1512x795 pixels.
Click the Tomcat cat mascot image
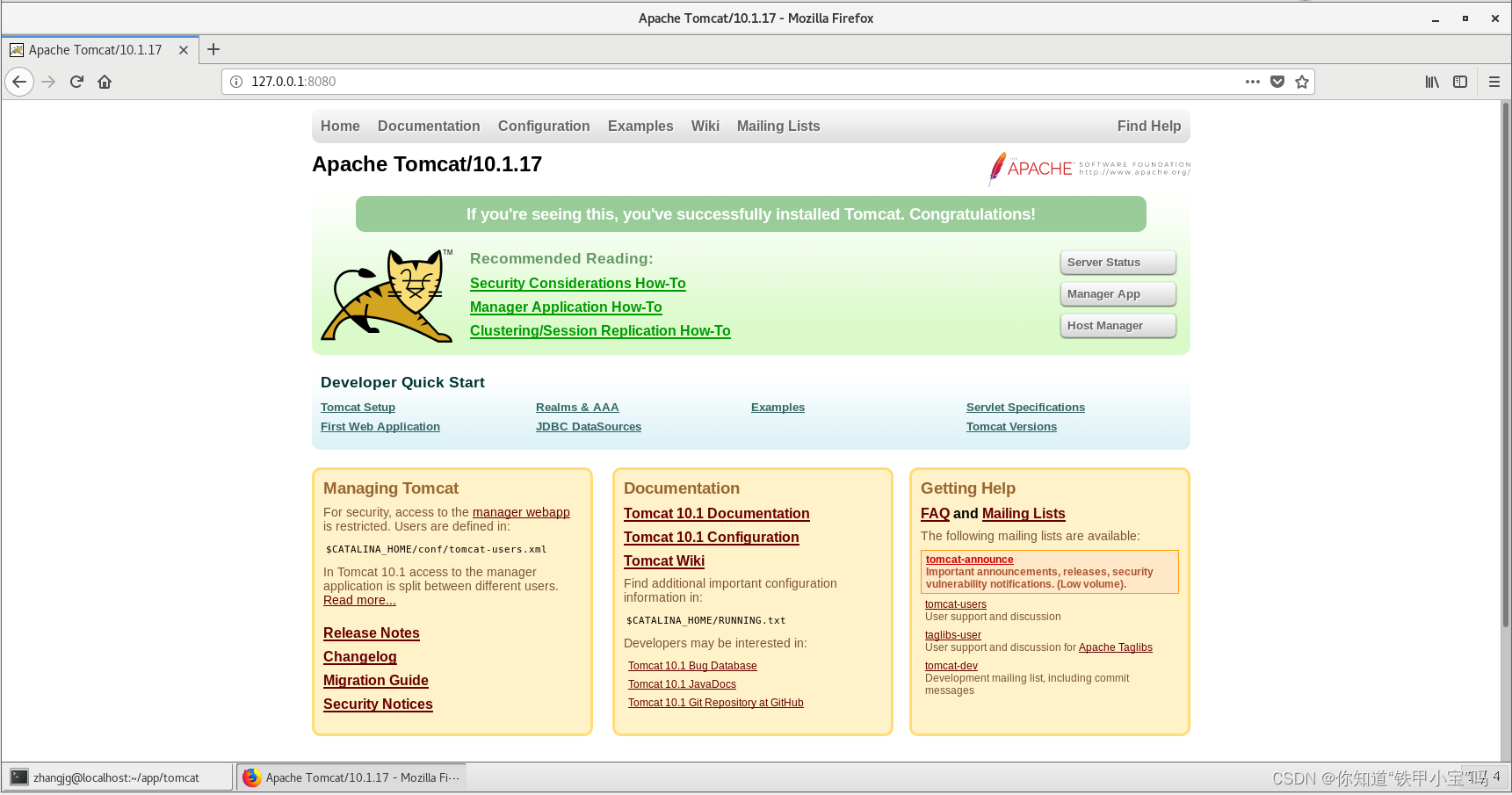pyautogui.click(x=387, y=295)
